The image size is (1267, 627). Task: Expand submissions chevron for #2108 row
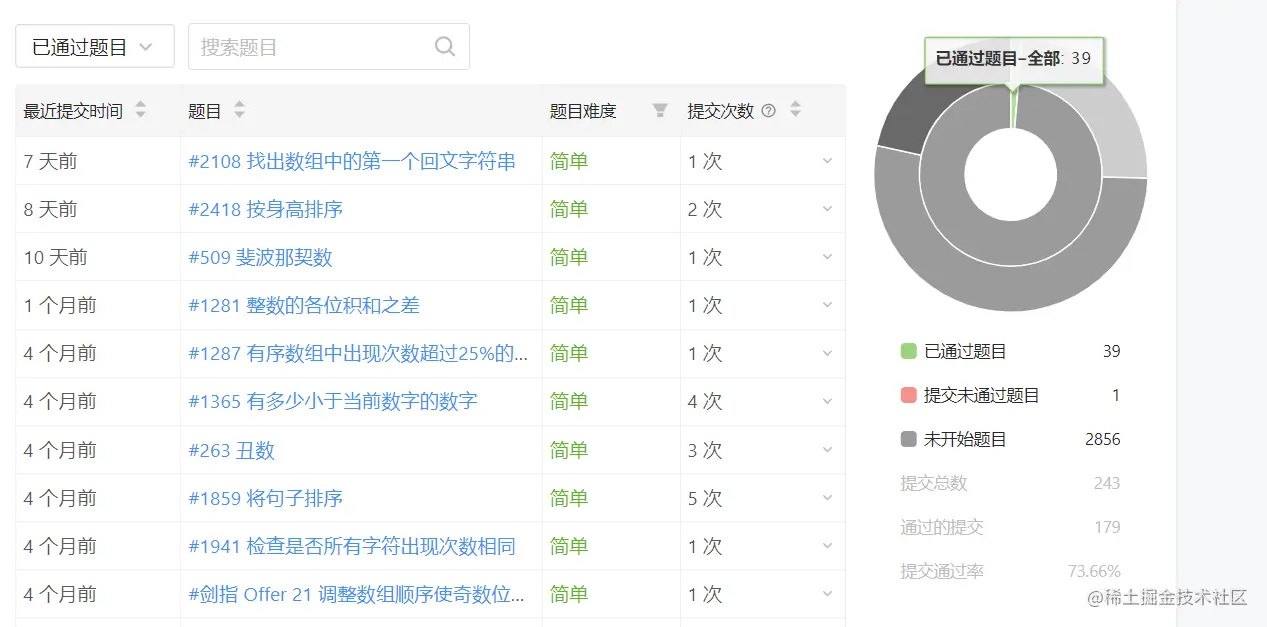pos(827,161)
